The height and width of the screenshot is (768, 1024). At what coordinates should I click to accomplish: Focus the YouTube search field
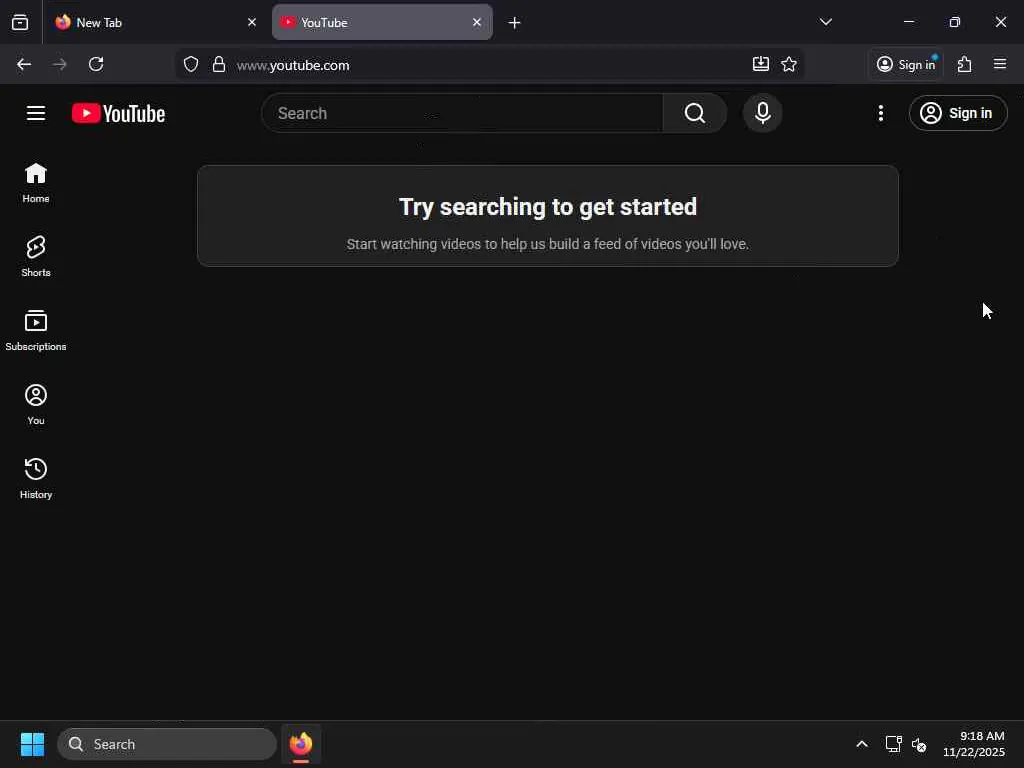click(462, 113)
